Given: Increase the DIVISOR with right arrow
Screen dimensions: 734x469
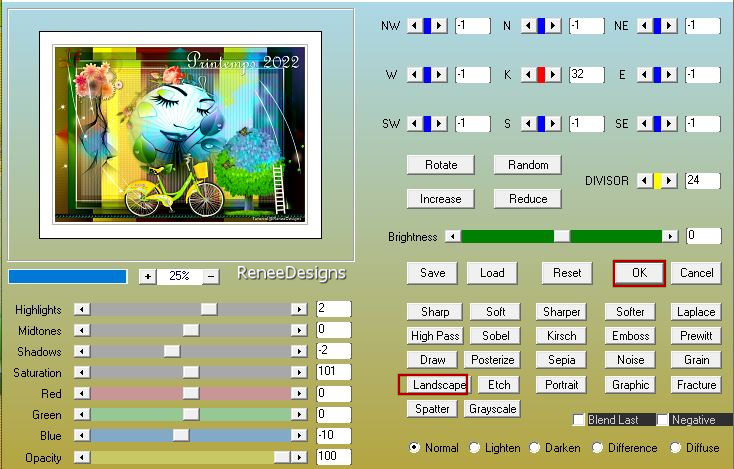Looking at the screenshot, I should [x=669, y=180].
